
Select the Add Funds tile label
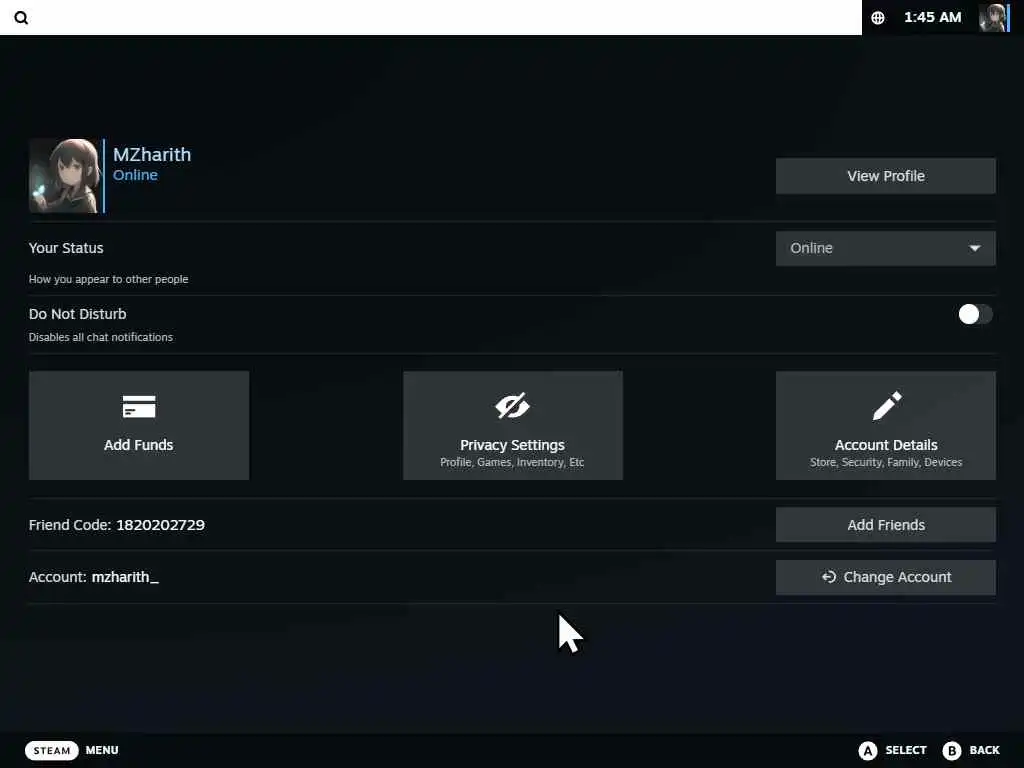coord(138,445)
